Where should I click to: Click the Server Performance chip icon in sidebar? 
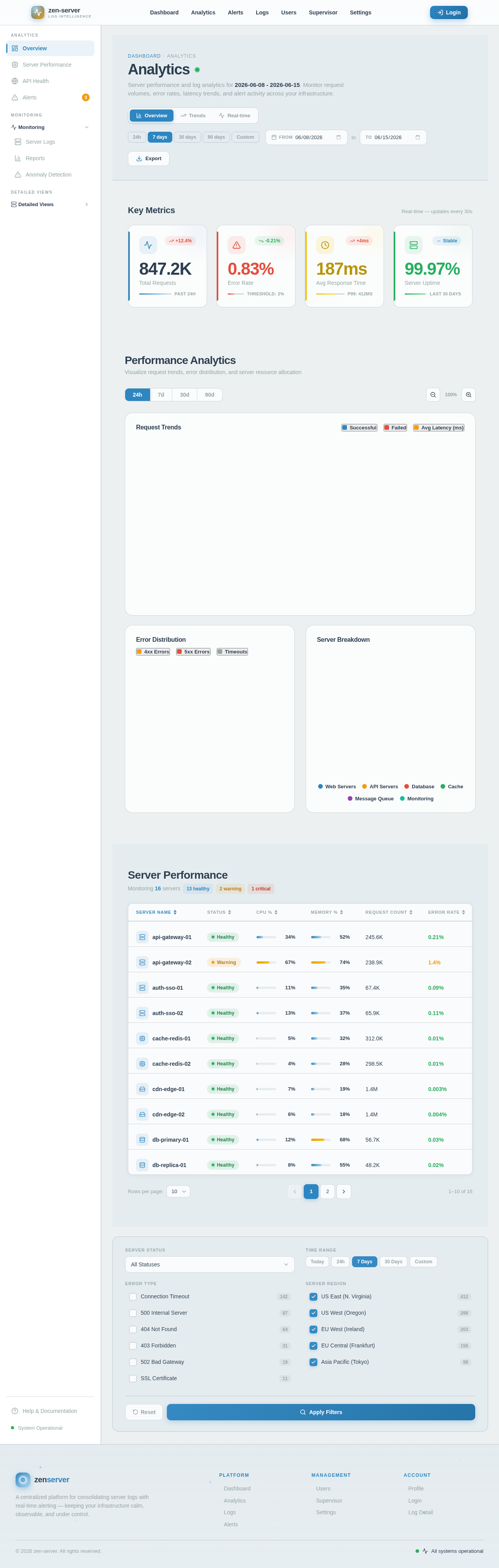tap(15, 65)
